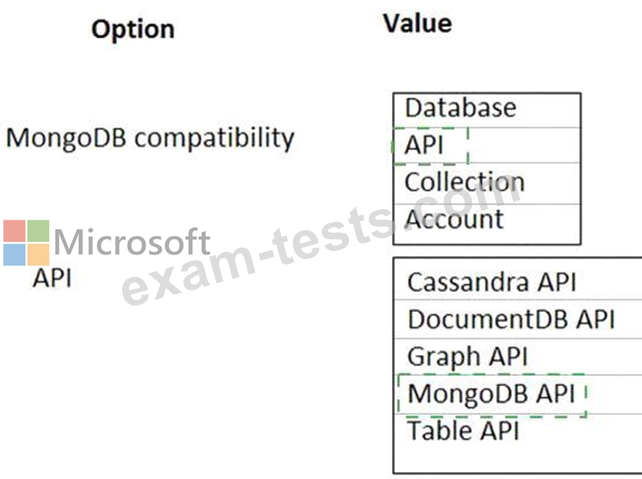Choose the Table API entry
Viewport: 642px width, 479px height.
(x=518, y=431)
